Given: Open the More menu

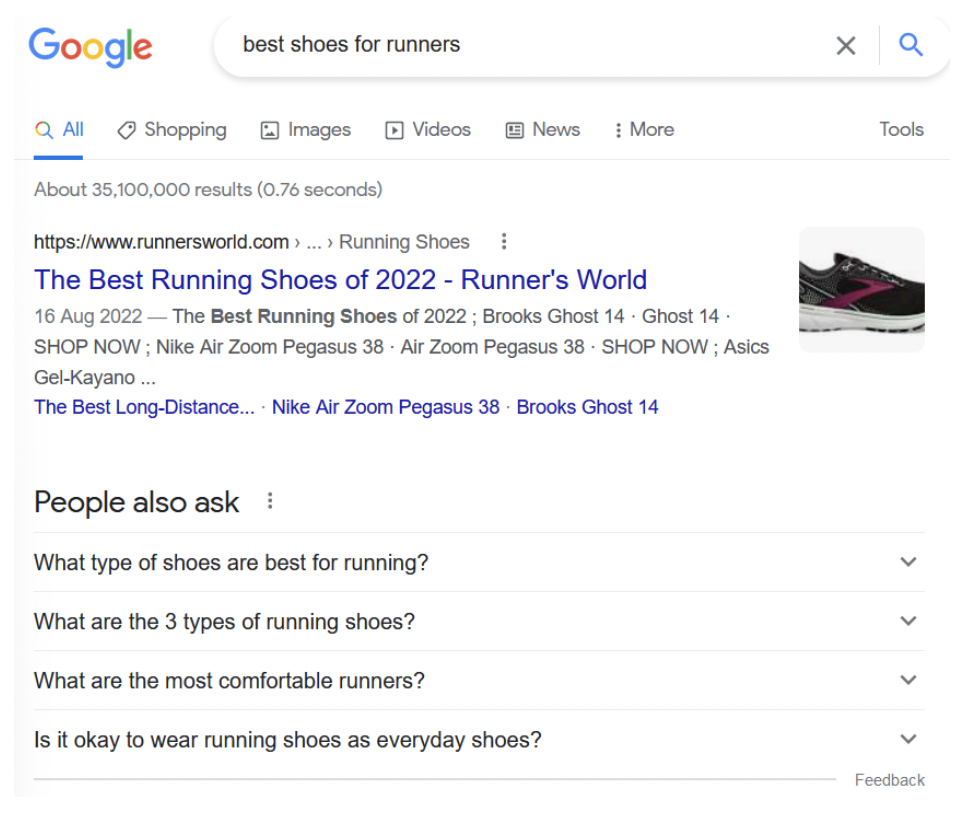Looking at the screenshot, I should tap(644, 130).
